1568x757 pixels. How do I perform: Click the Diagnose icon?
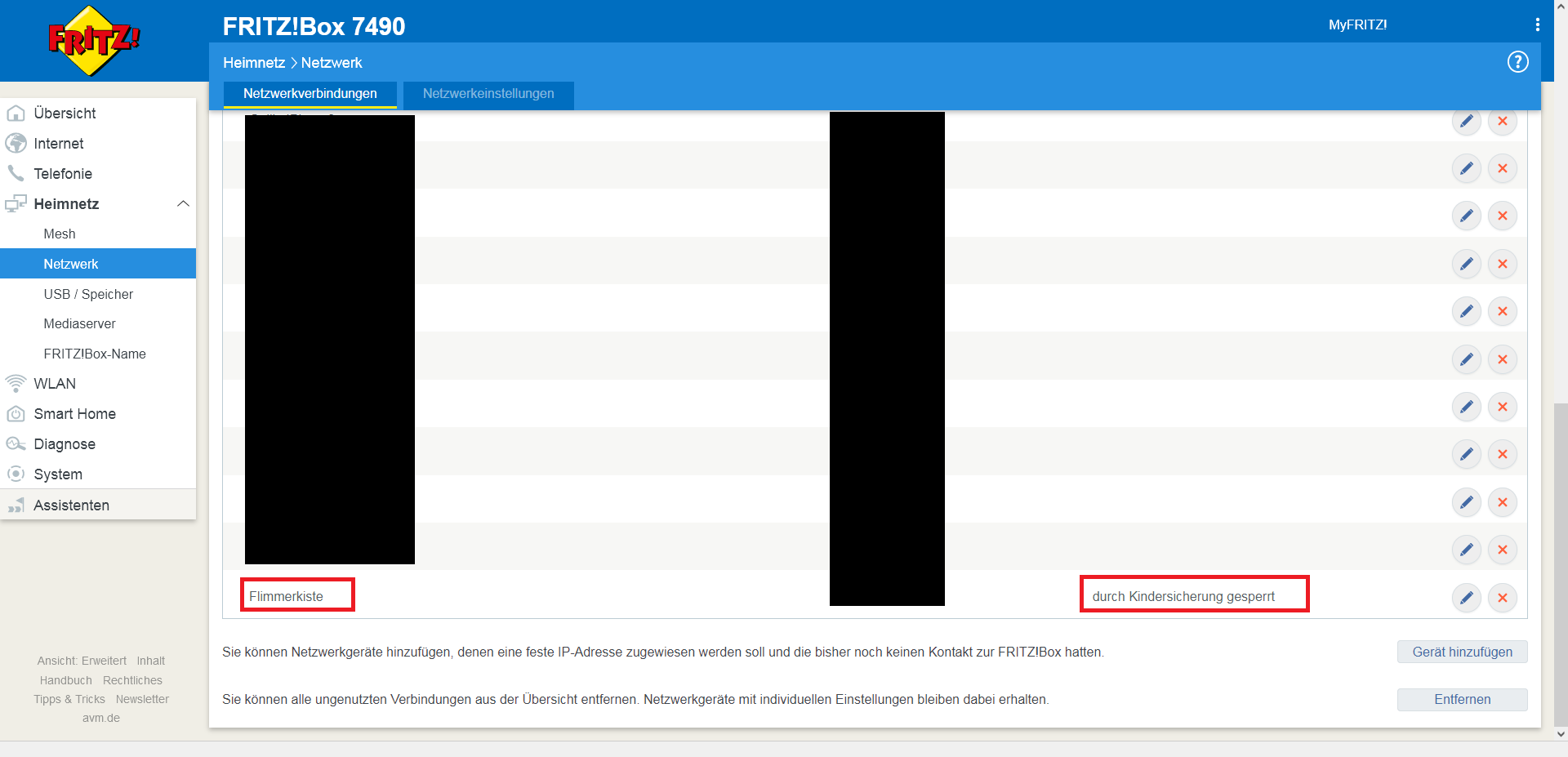pyautogui.click(x=16, y=443)
